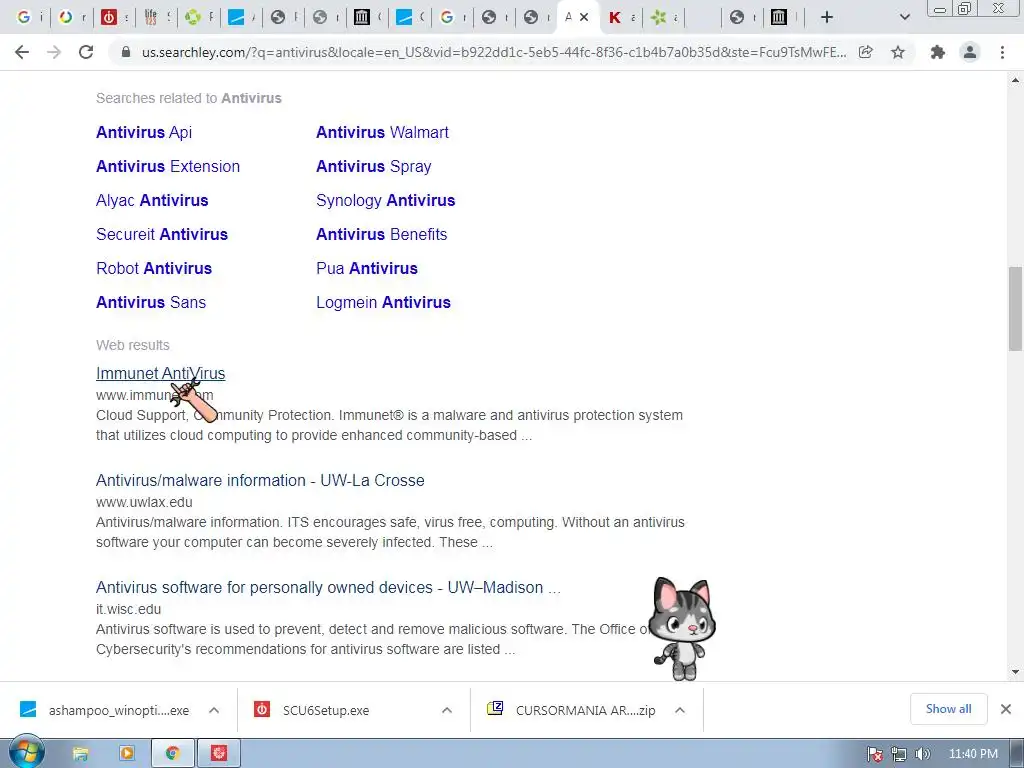The height and width of the screenshot is (768, 1024).
Task: Open a new tab with the plus button
Action: click(827, 17)
